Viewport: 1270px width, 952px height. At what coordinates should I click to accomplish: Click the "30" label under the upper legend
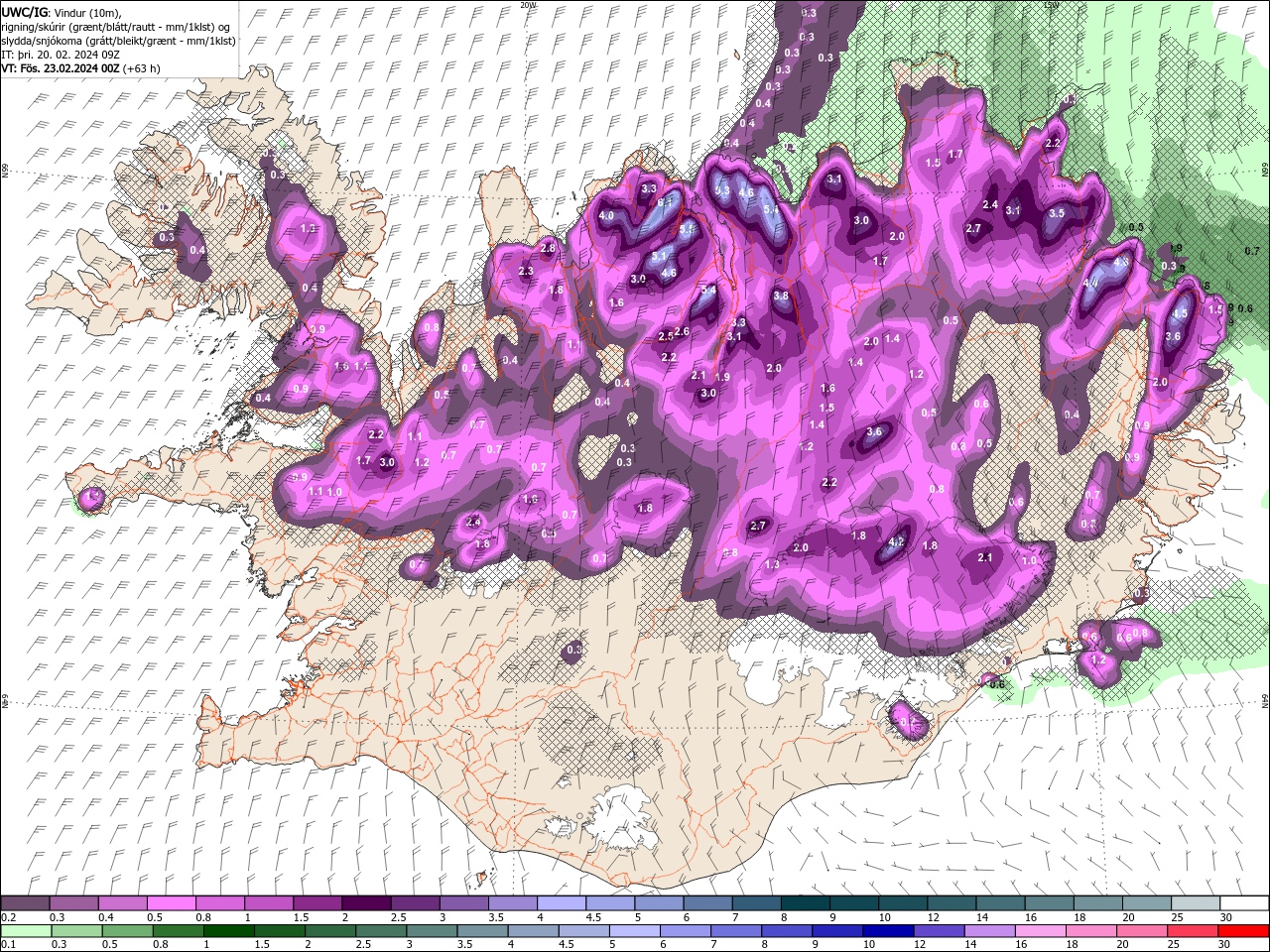click(1225, 917)
